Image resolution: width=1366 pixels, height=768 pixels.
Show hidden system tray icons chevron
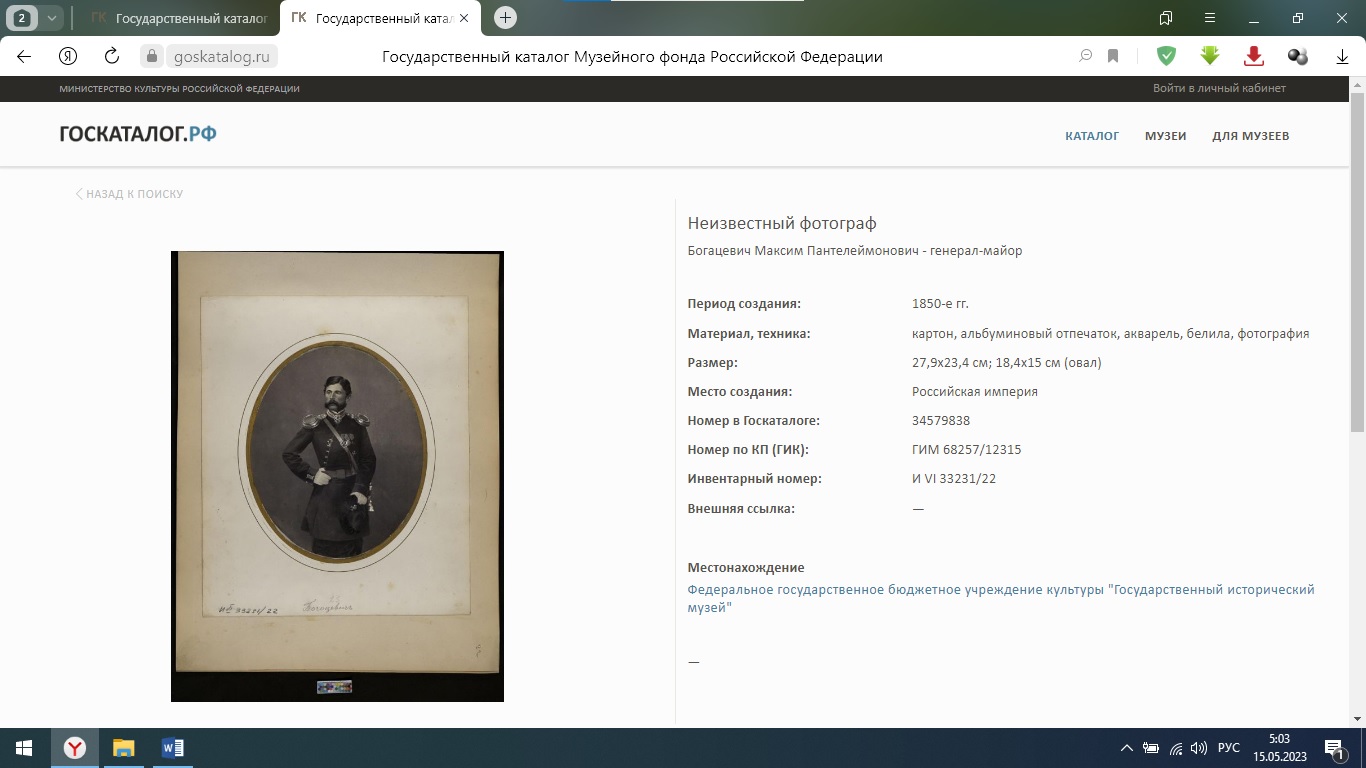(1127, 748)
